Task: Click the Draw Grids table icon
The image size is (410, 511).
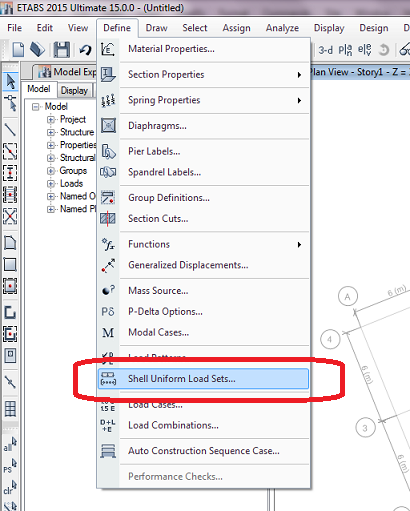Action: [x=10, y=409]
